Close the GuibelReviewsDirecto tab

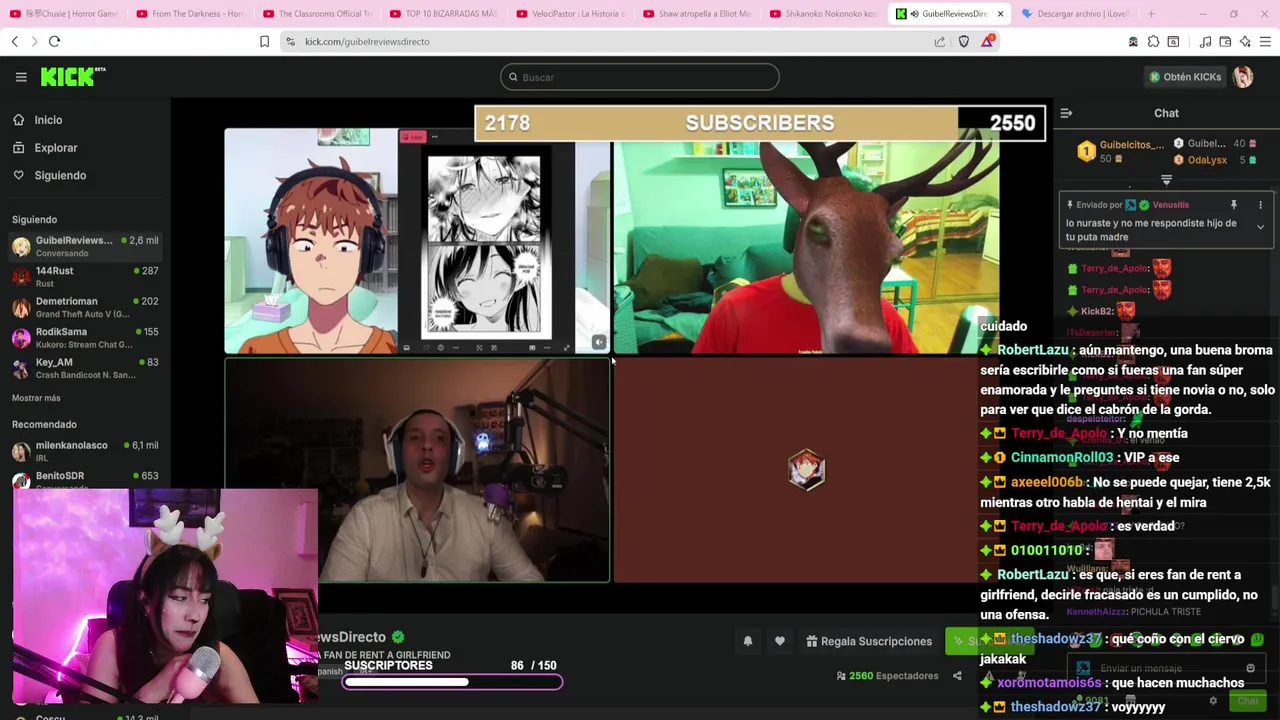(x=998, y=14)
